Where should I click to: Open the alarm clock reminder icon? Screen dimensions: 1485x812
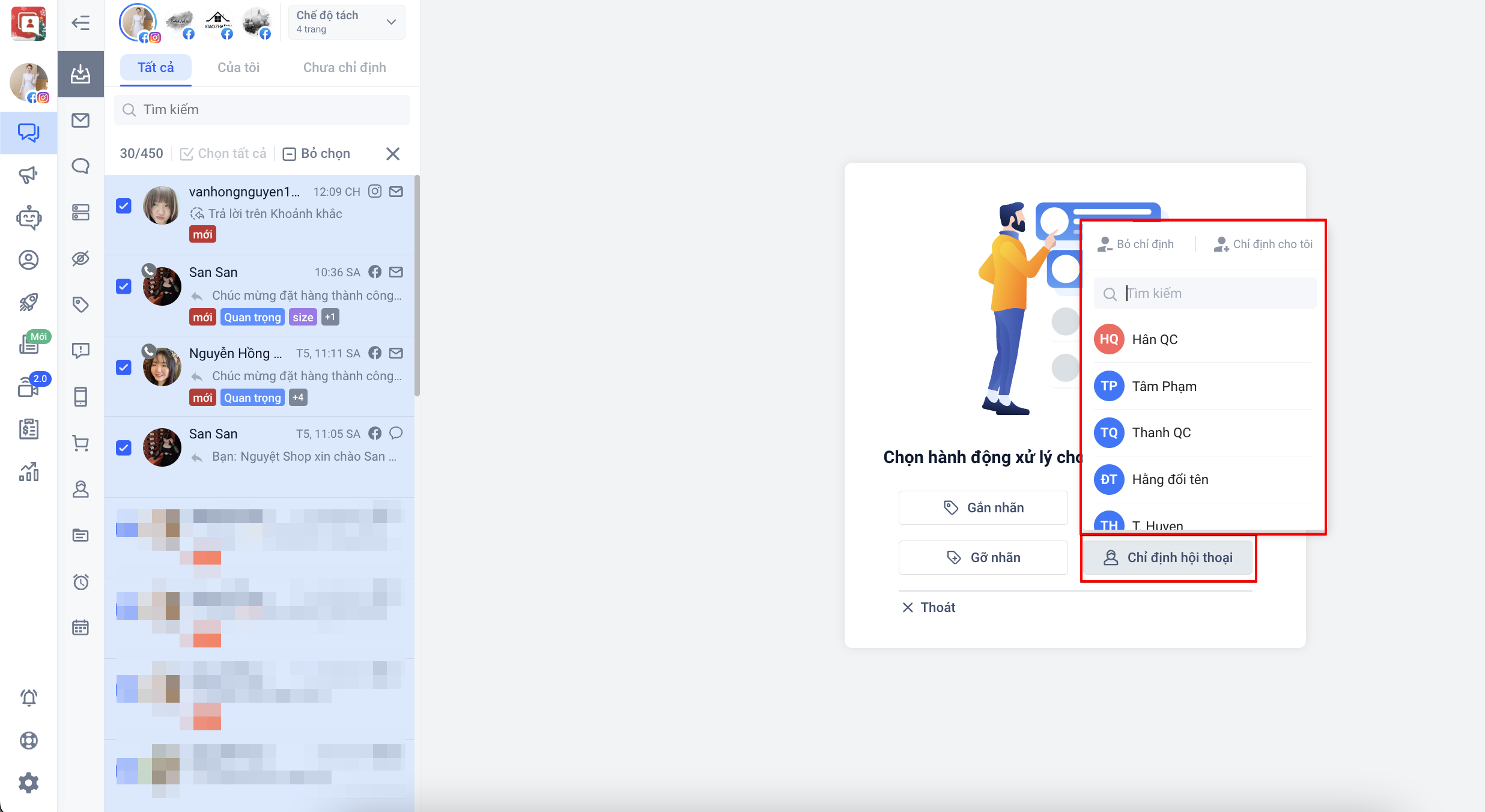pyautogui.click(x=80, y=581)
